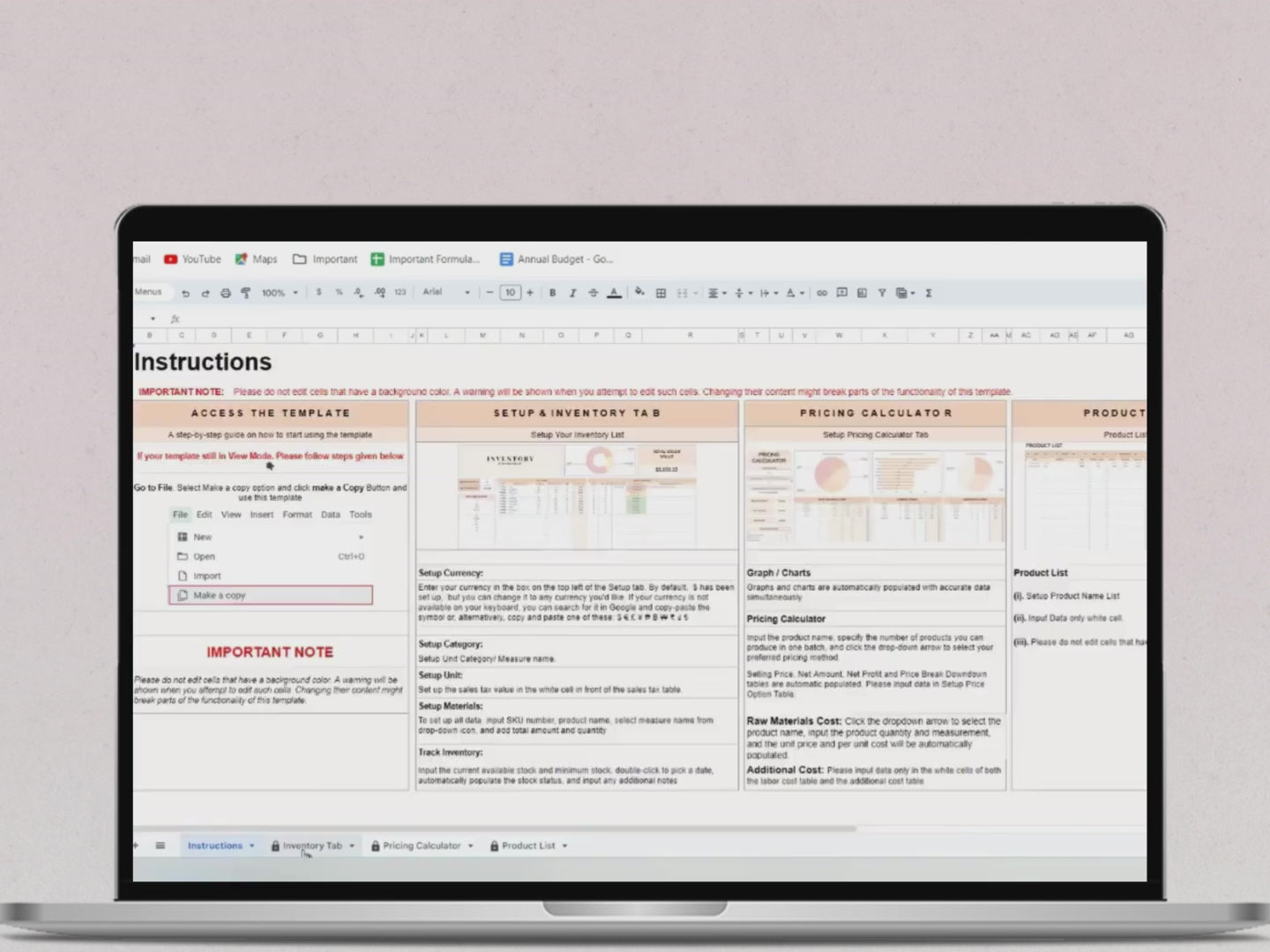
Task: Click the horizontal scrollbar above sheet tabs
Action: coord(494,829)
